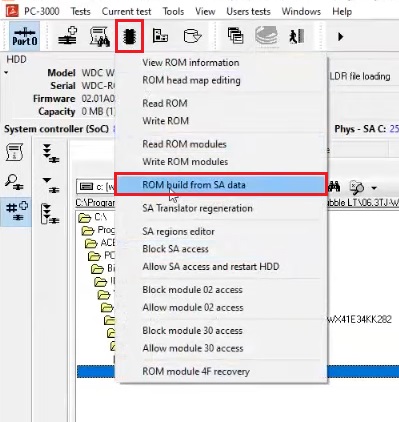
Task: Click the PC-3000 logo icon
Action: 12,11
